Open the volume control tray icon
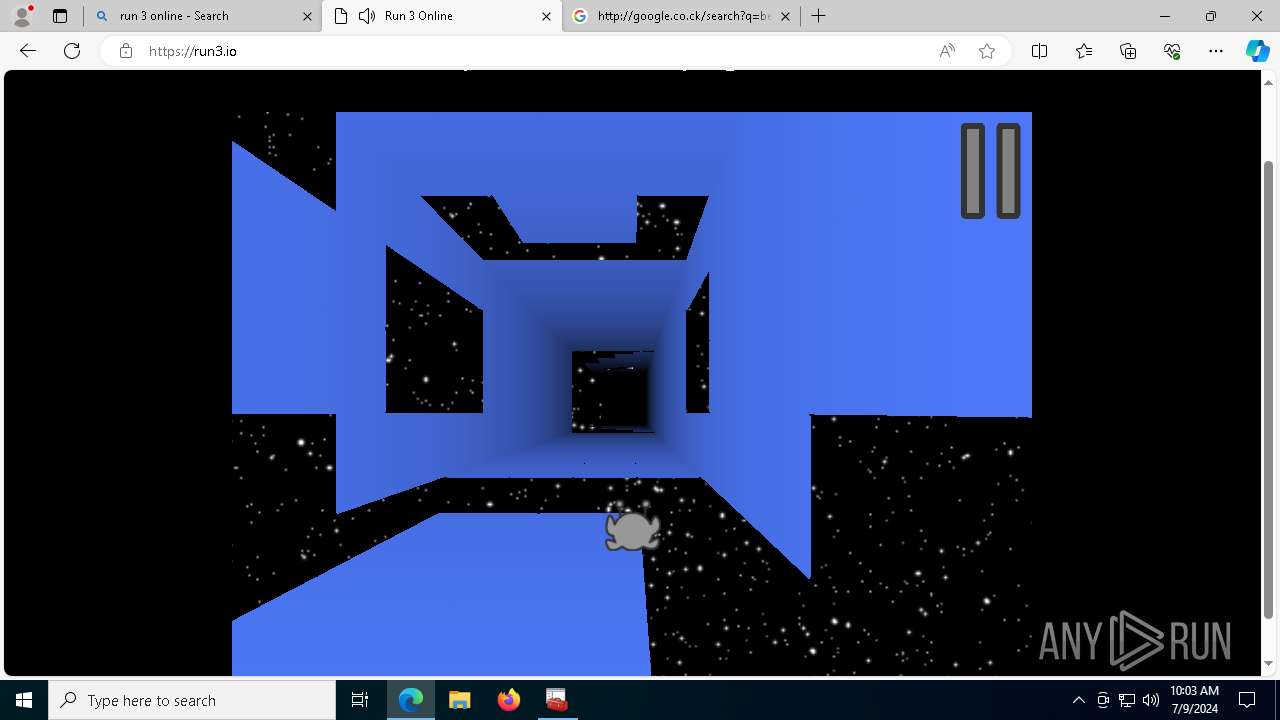Screen dimensions: 1280x720 pyautogui.click(x=1150, y=700)
